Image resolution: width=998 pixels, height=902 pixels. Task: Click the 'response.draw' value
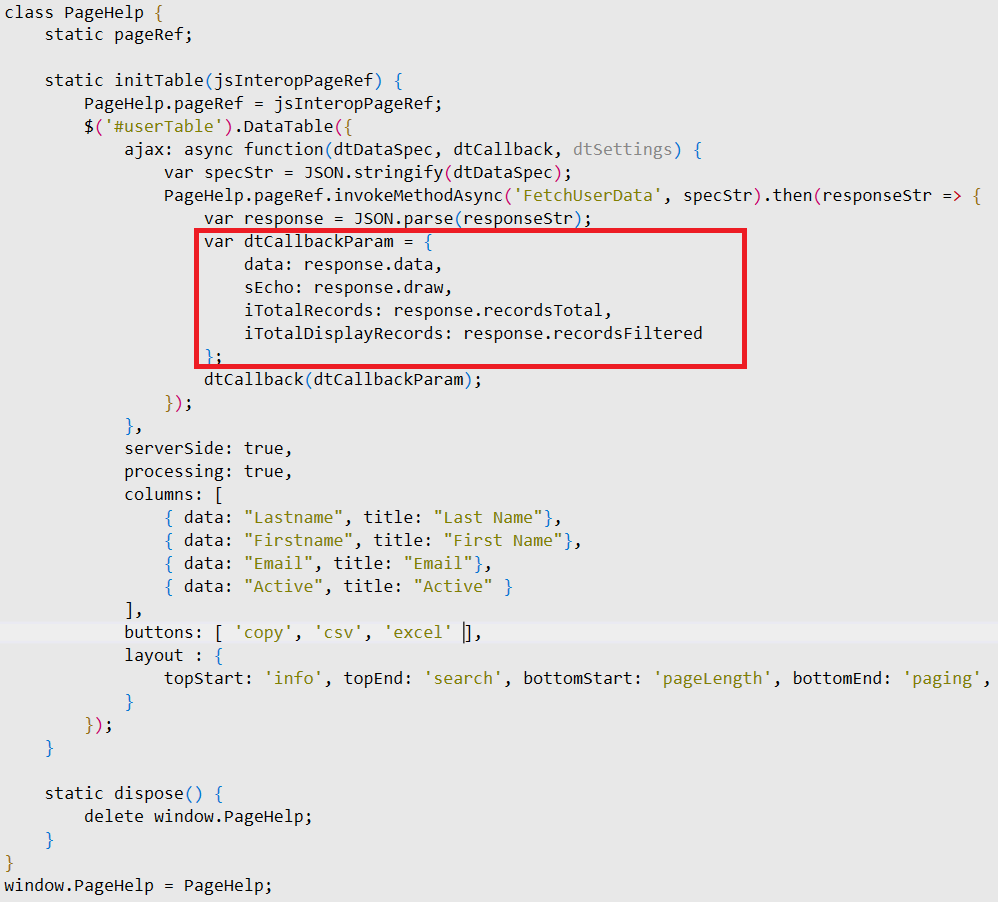coord(378,288)
